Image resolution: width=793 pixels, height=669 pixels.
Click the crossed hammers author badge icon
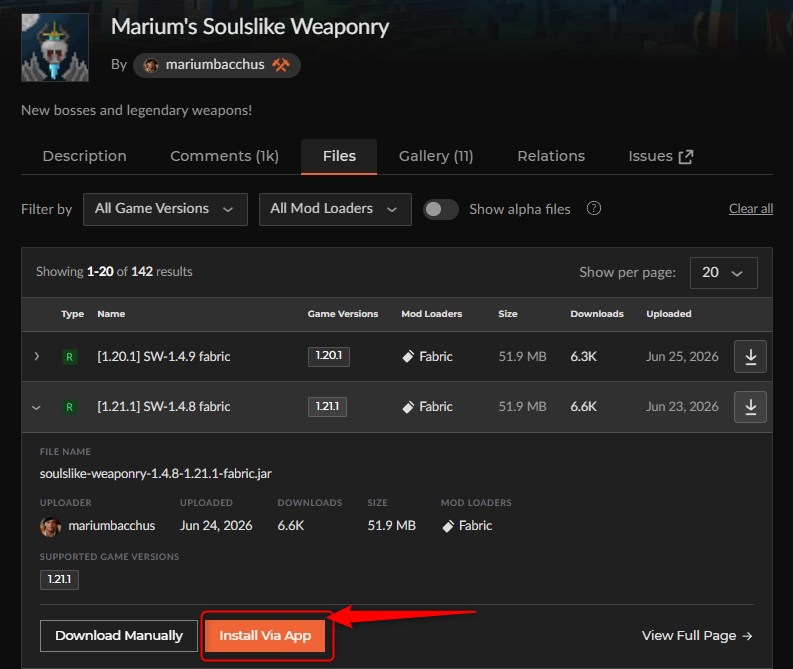pos(281,65)
